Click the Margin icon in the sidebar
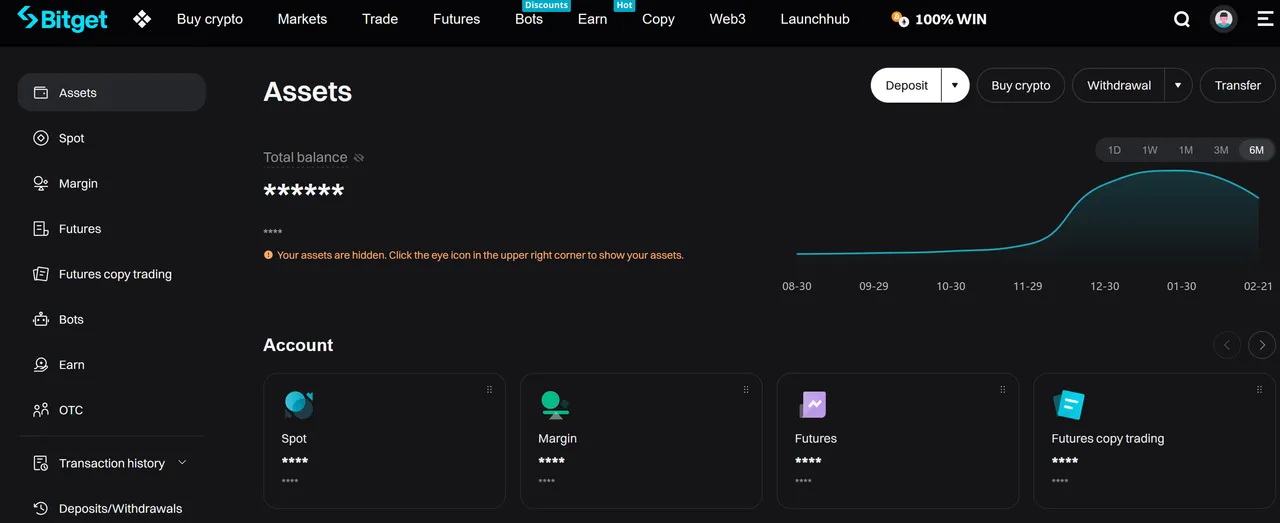 [41, 183]
